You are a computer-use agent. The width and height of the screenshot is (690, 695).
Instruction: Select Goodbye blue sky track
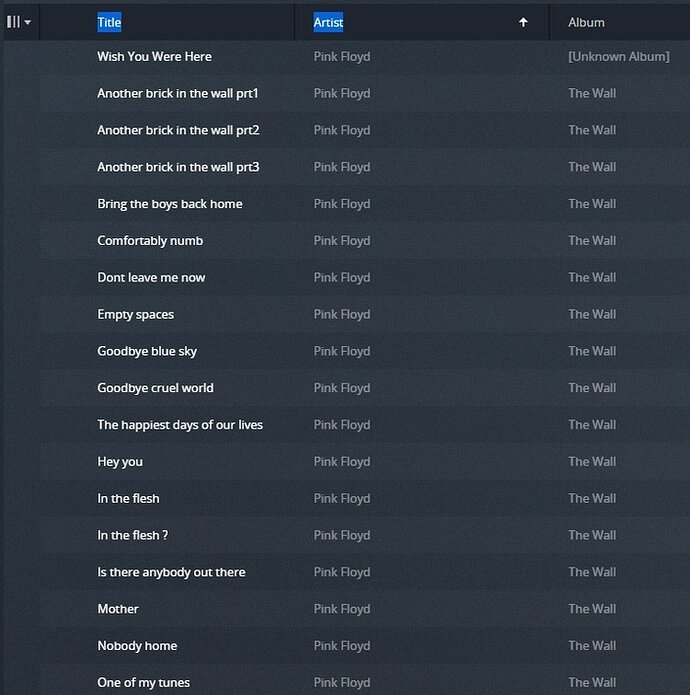[x=147, y=351]
